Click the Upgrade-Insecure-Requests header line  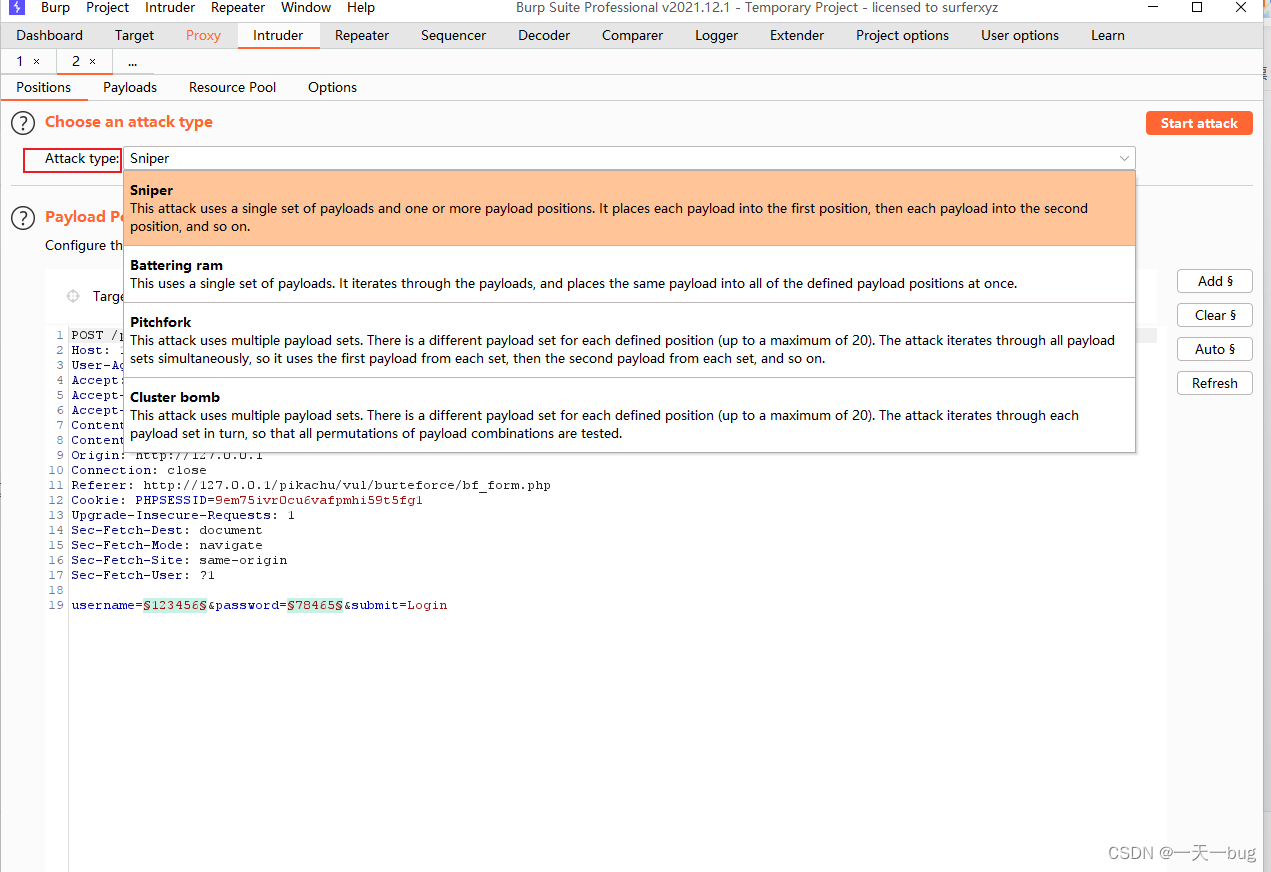point(183,516)
